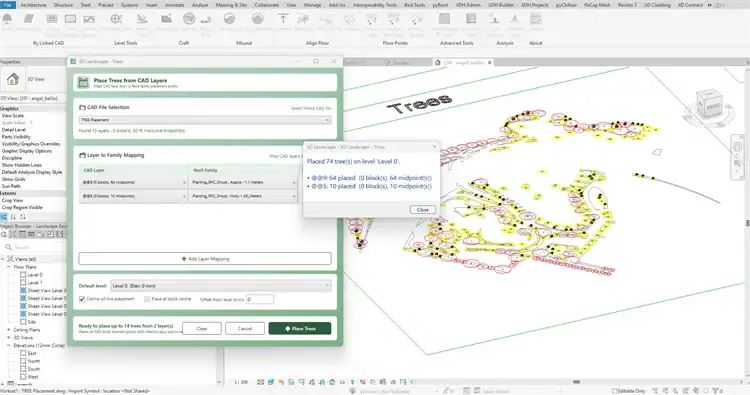Click the house type-selector icon in Properties
Viewport: 750px width, 395px height.
click(x=13, y=79)
